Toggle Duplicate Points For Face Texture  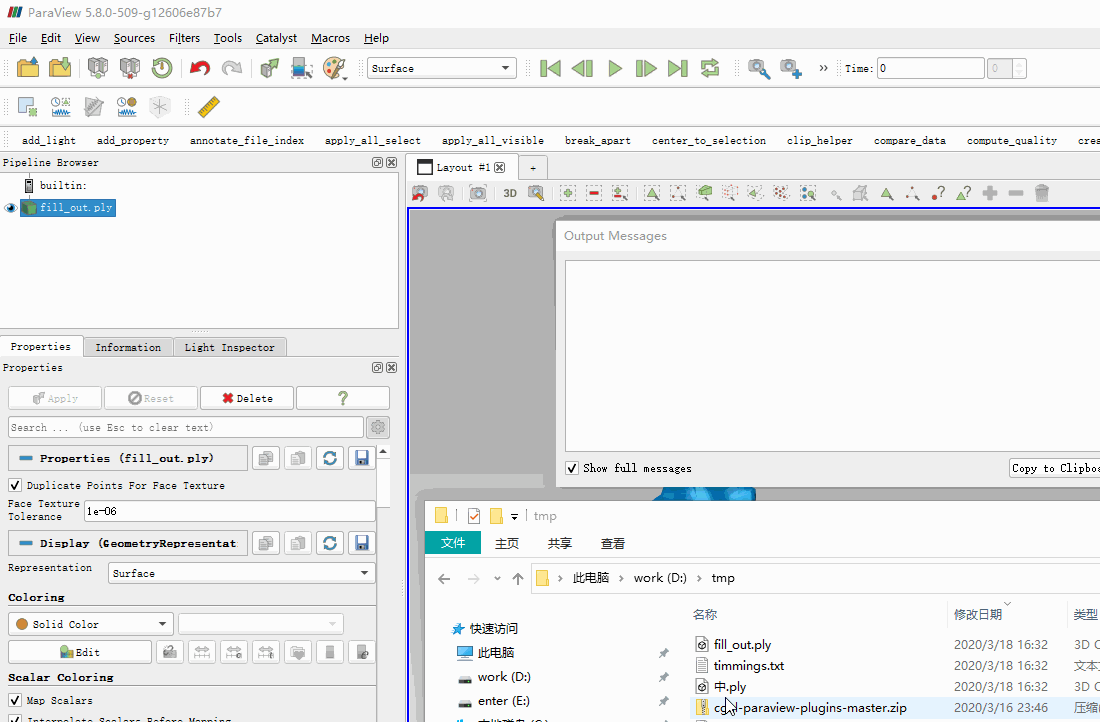click(15, 485)
